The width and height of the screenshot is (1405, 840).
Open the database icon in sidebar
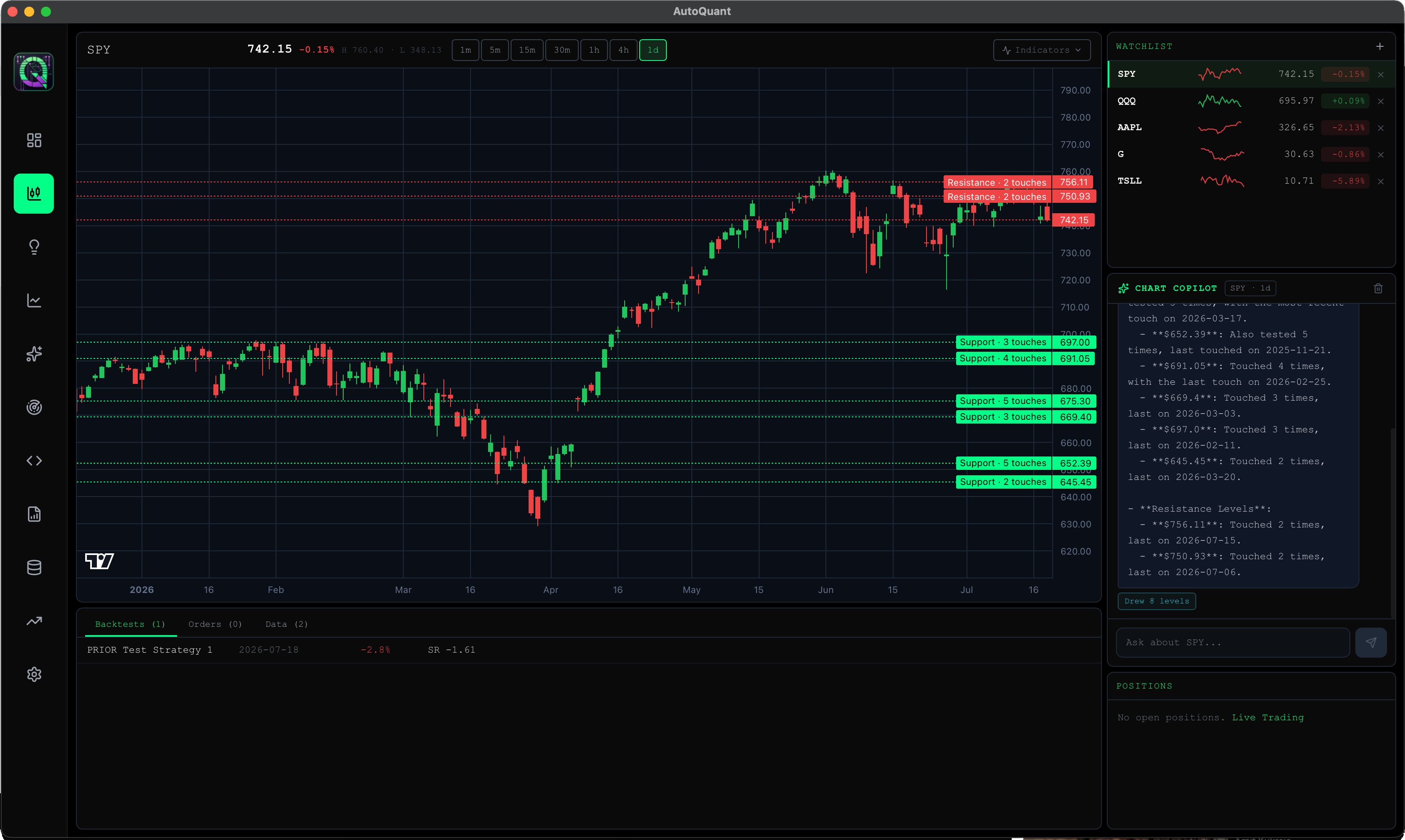34,567
